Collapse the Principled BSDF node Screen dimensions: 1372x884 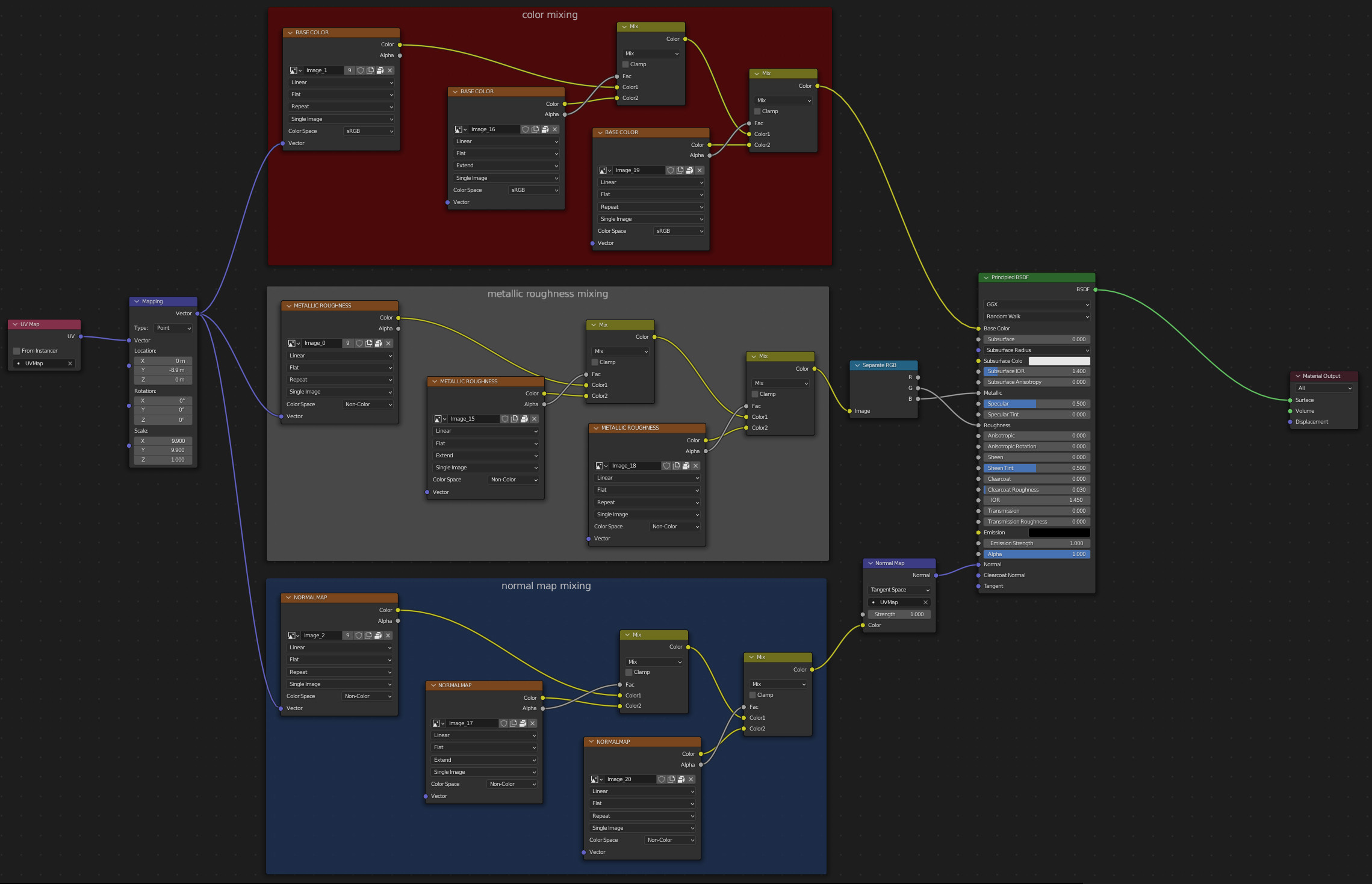pos(986,277)
